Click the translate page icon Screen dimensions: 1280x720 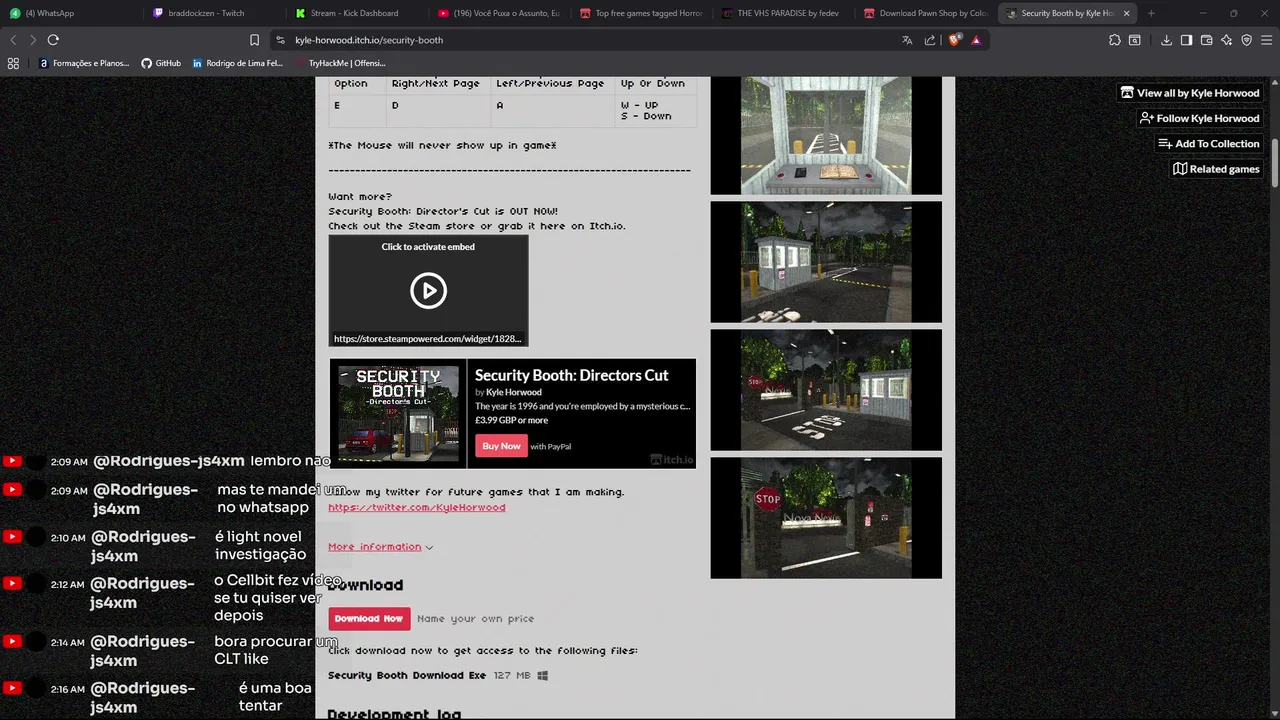point(907,40)
